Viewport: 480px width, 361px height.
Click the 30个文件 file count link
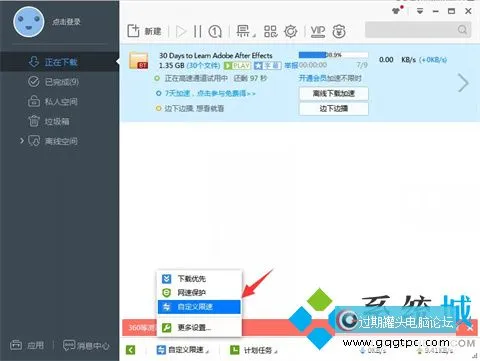point(203,65)
